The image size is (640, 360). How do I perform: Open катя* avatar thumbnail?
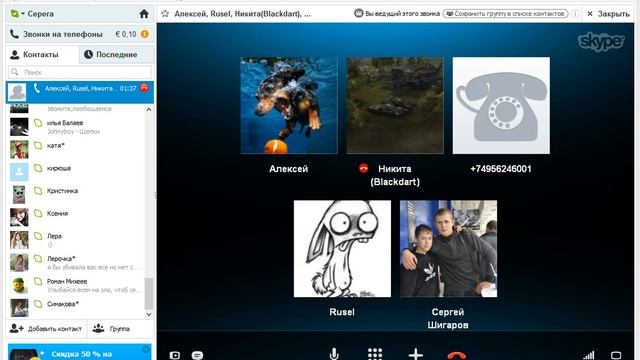click(x=19, y=149)
